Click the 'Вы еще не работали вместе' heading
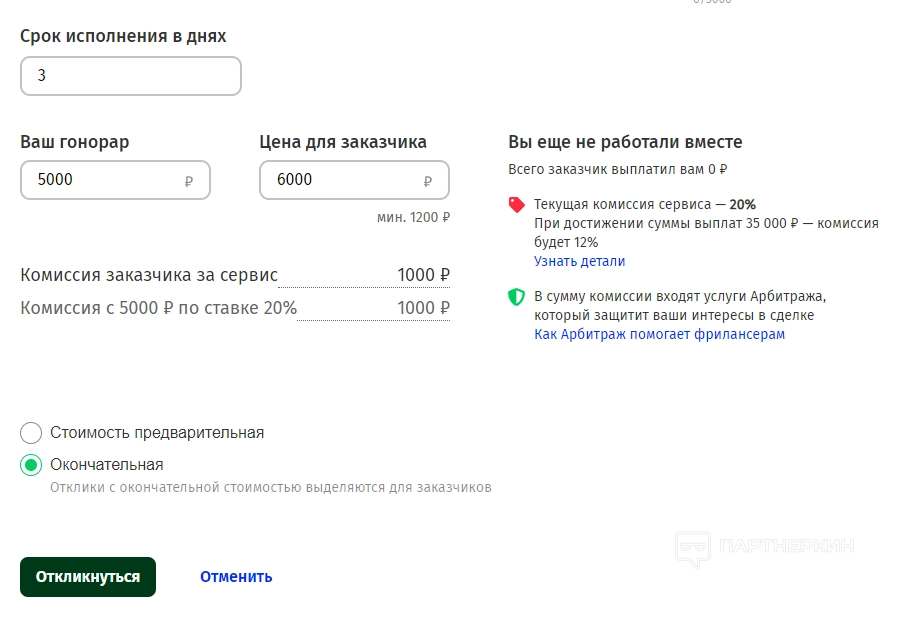The image size is (905, 621). pyautogui.click(x=625, y=142)
